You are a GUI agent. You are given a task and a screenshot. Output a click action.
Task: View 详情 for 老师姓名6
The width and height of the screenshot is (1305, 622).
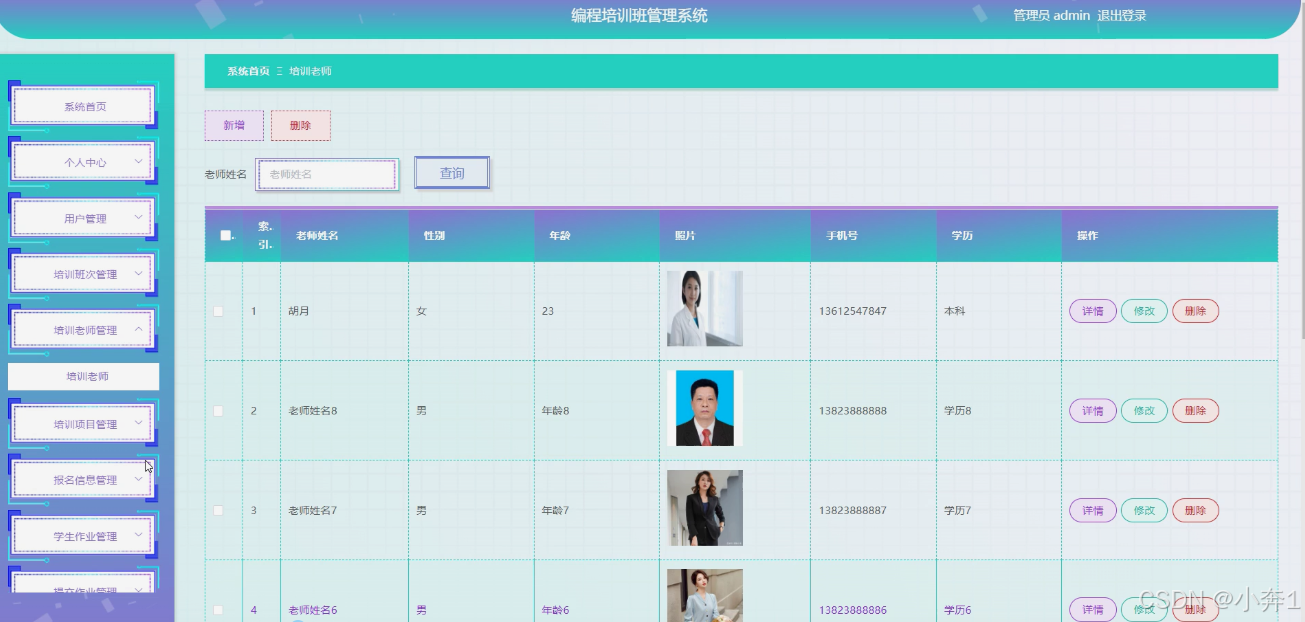click(x=1093, y=609)
